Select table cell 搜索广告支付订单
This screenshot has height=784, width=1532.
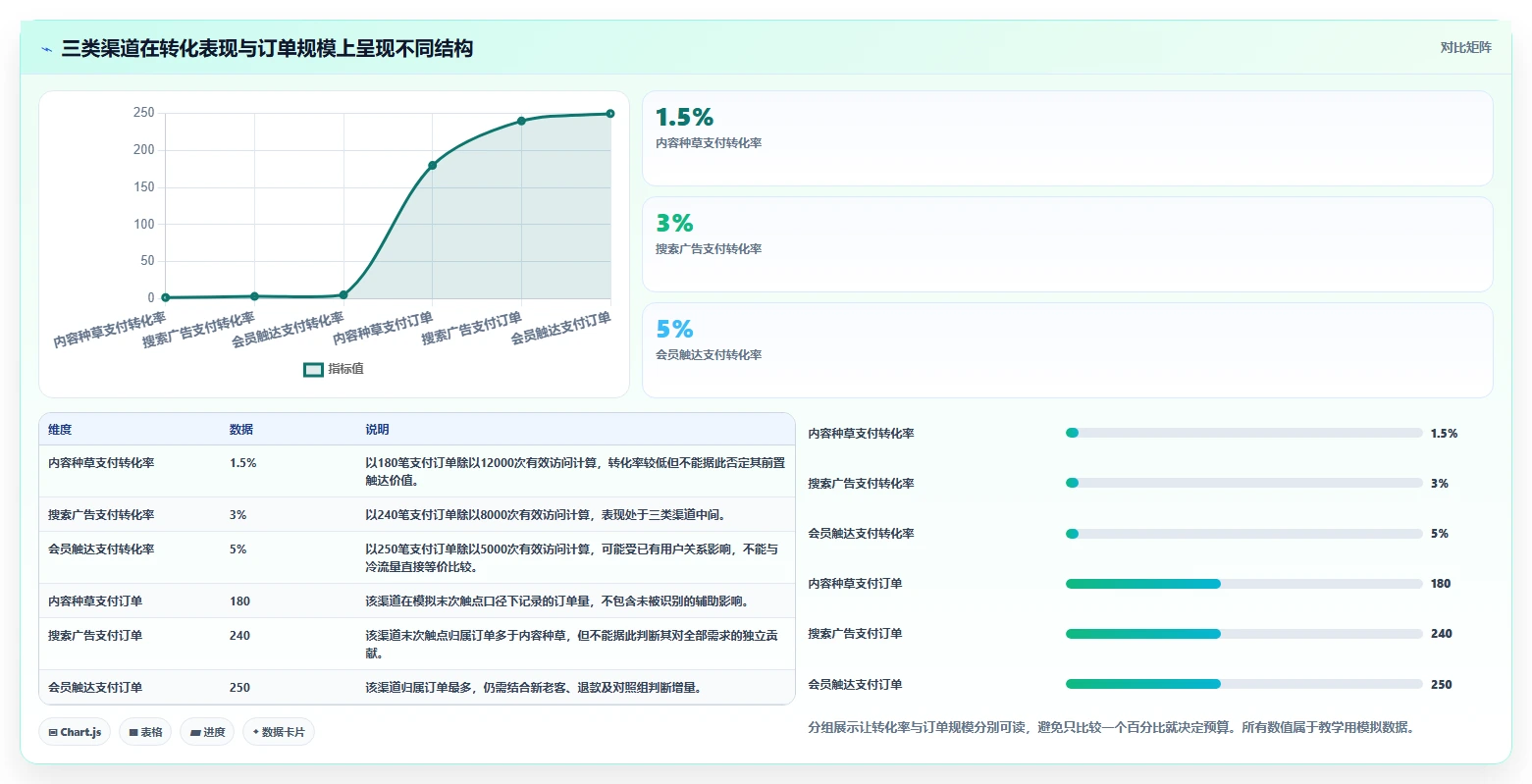(x=95, y=636)
